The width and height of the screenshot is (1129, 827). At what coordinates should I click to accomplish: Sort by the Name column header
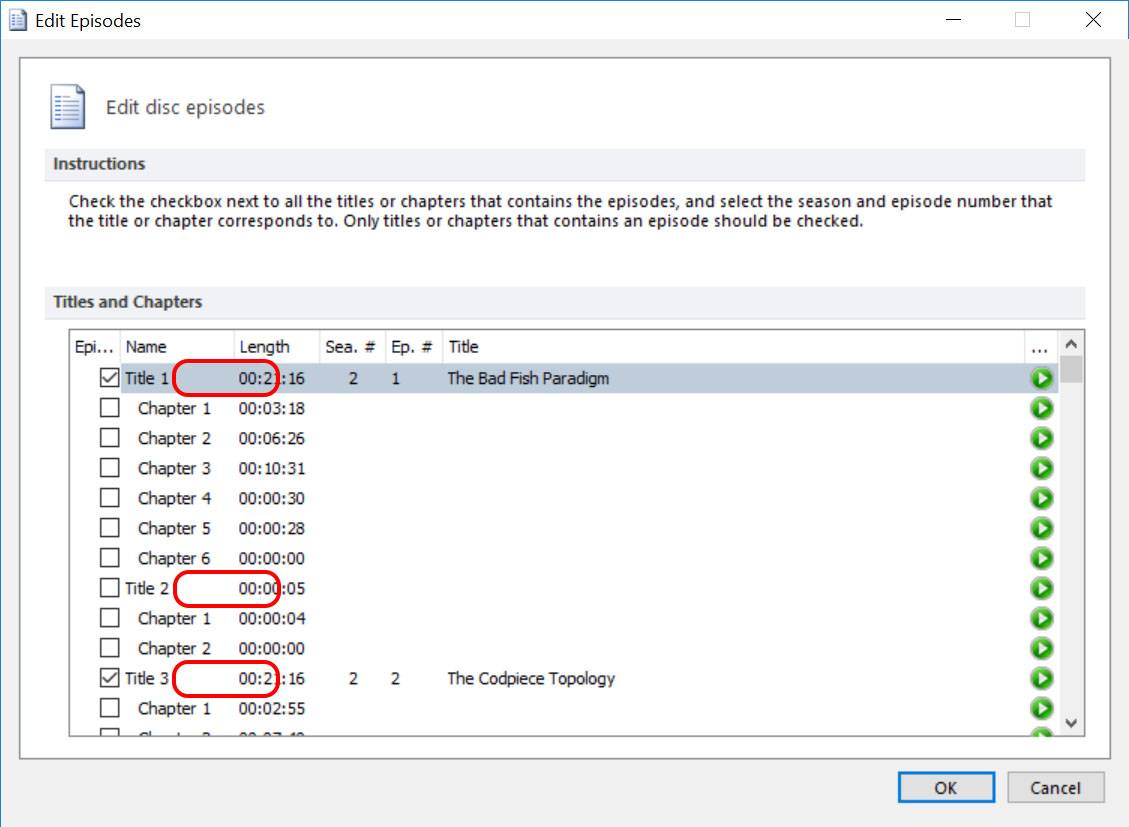click(177, 347)
